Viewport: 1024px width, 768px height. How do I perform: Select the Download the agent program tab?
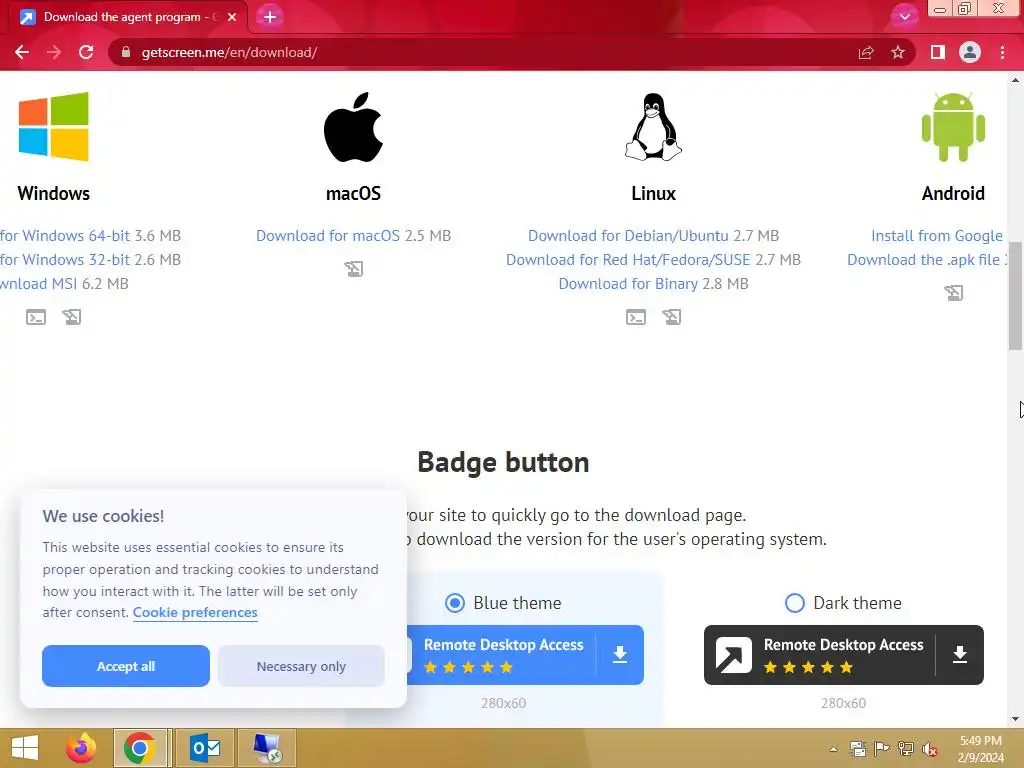pos(128,17)
